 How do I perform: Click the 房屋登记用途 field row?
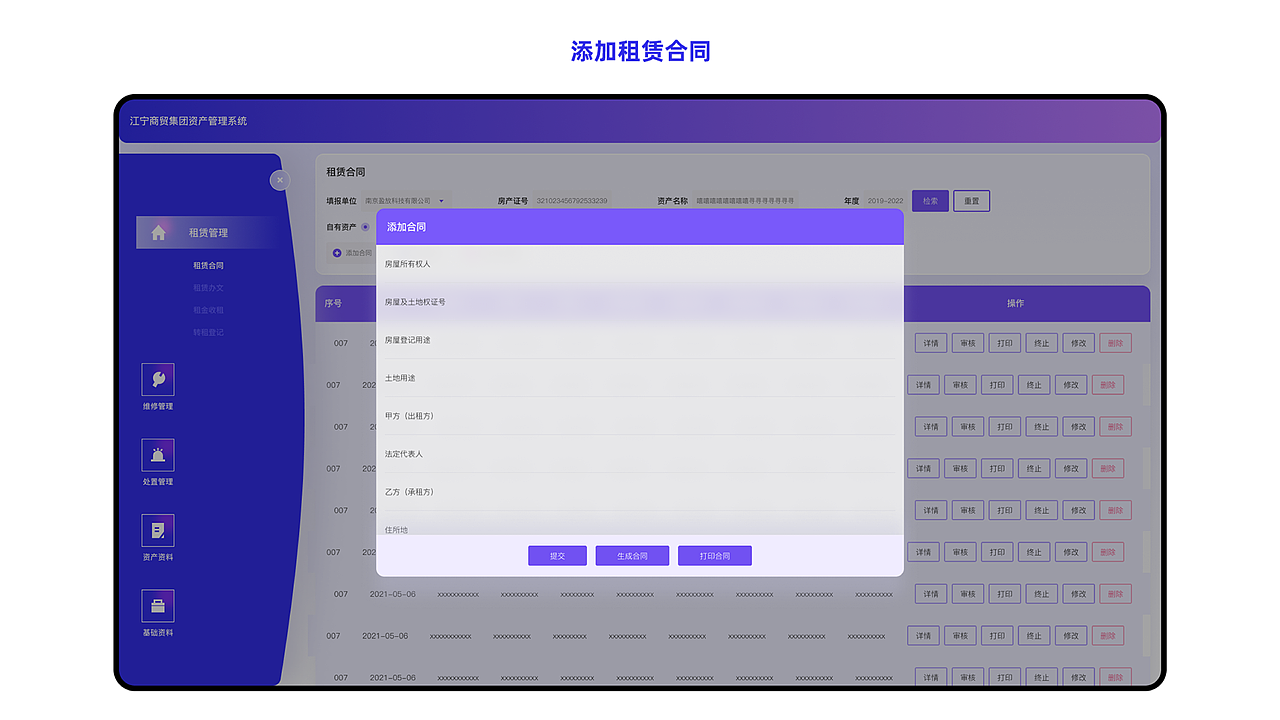[640, 340]
